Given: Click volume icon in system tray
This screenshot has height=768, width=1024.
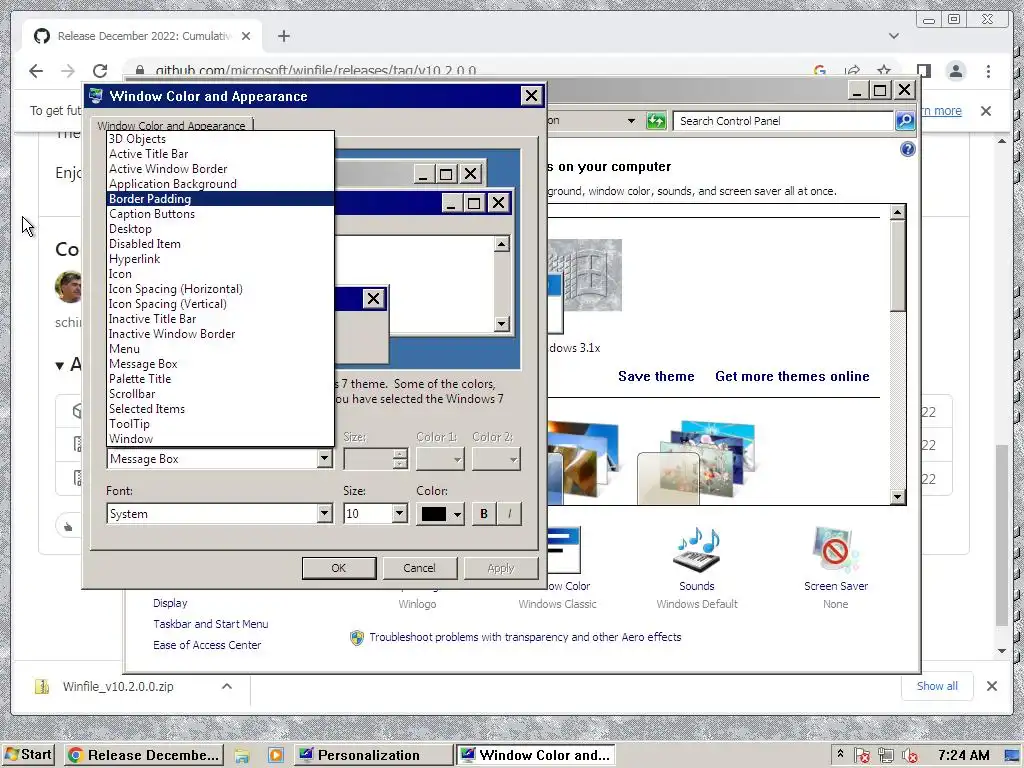Looking at the screenshot, I should tap(910, 756).
